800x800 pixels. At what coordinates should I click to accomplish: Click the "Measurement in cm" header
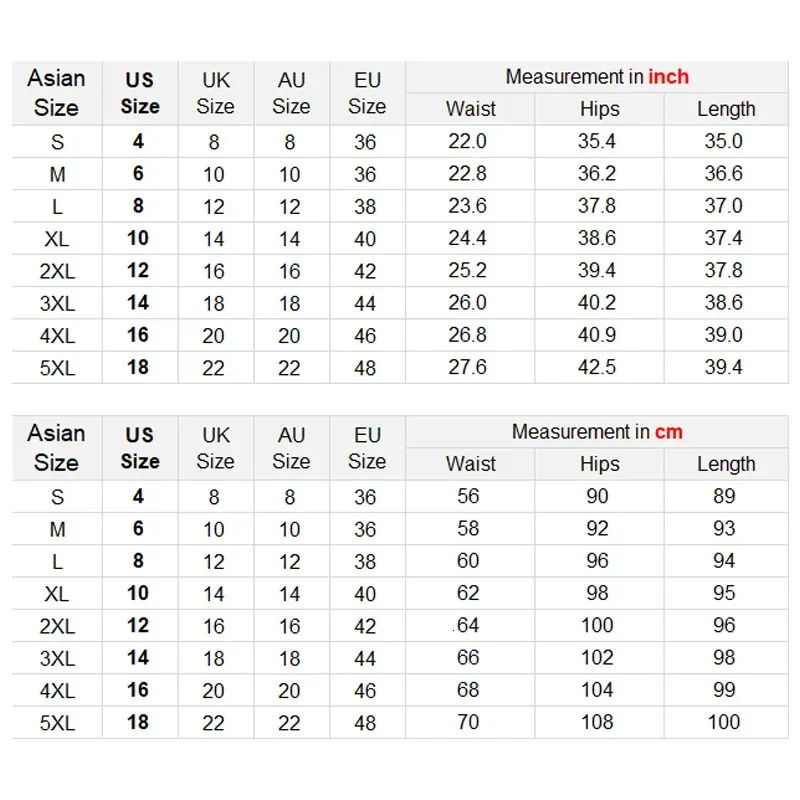597,432
